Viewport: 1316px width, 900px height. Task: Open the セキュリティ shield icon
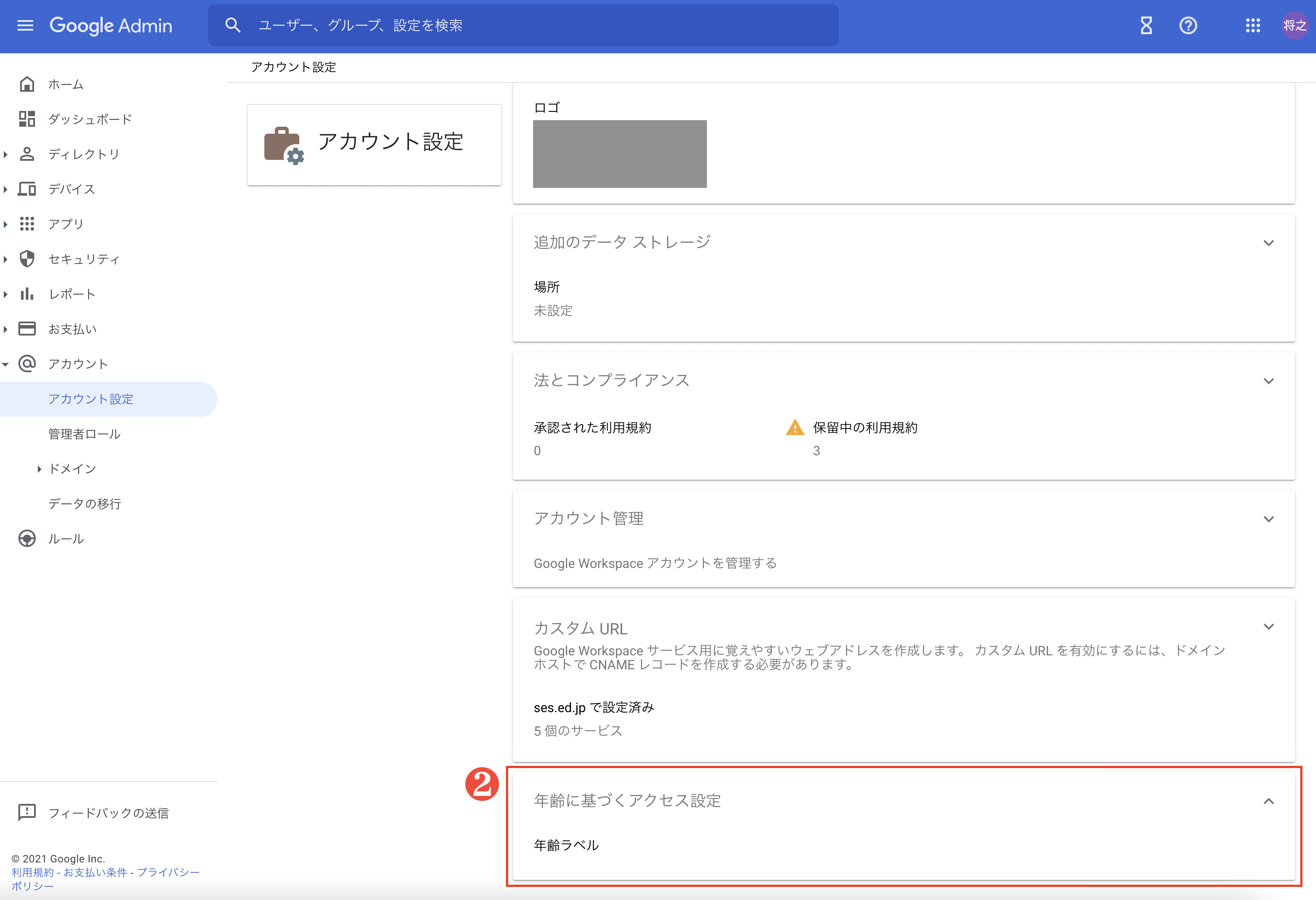pyautogui.click(x=27, y=259)
